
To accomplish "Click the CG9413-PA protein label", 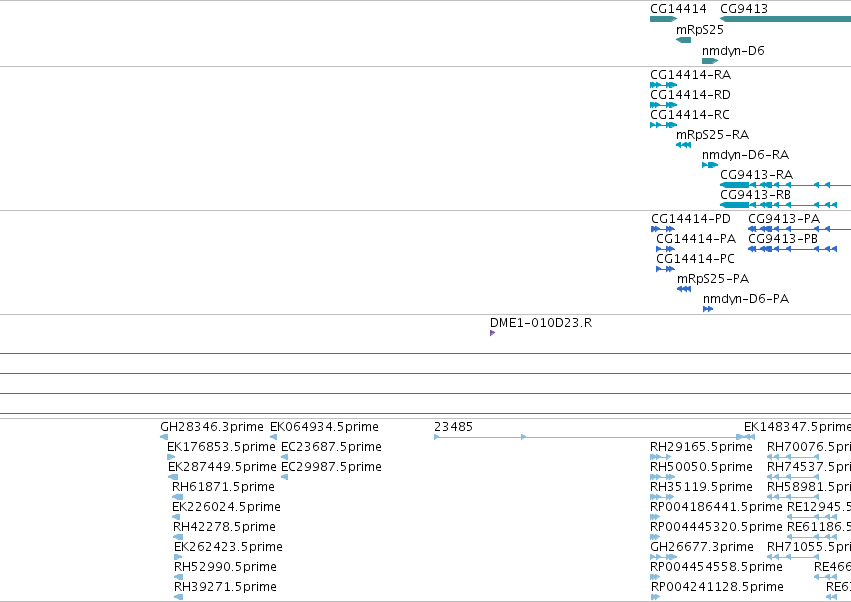I will click(x=784, y=219).
